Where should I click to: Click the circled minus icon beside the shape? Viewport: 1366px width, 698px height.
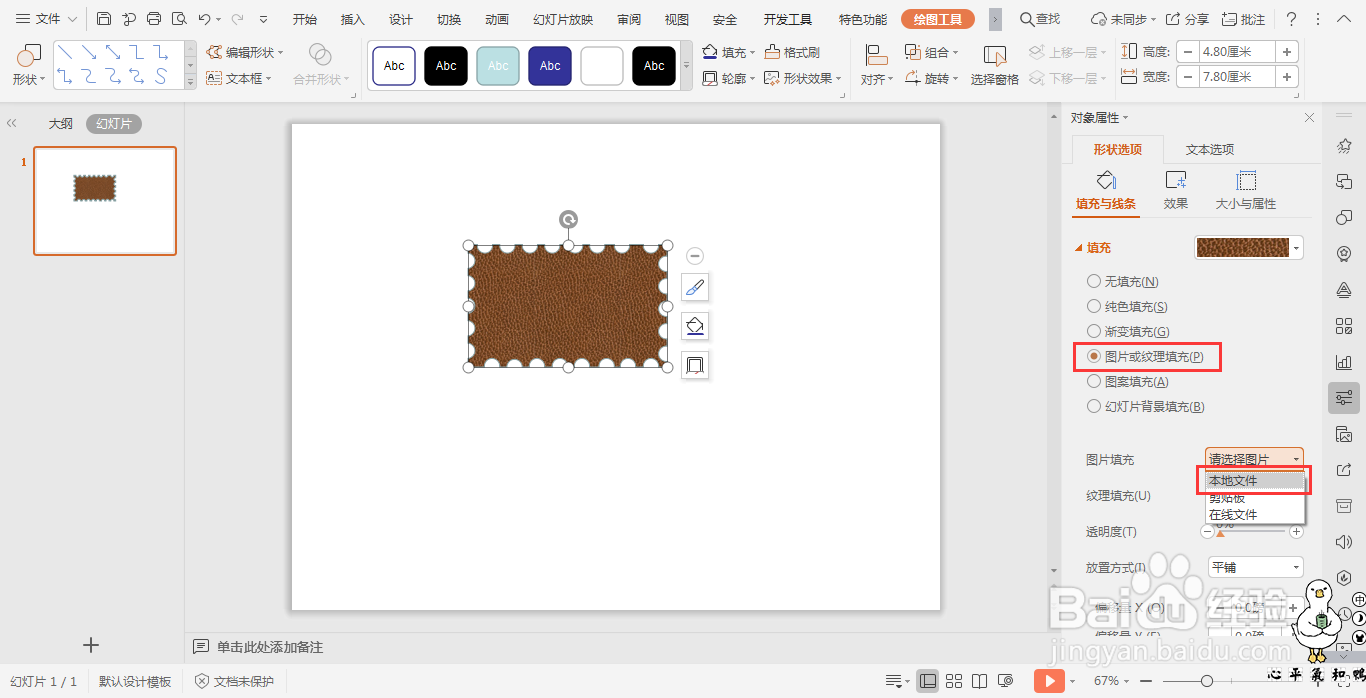pos(695,256)
